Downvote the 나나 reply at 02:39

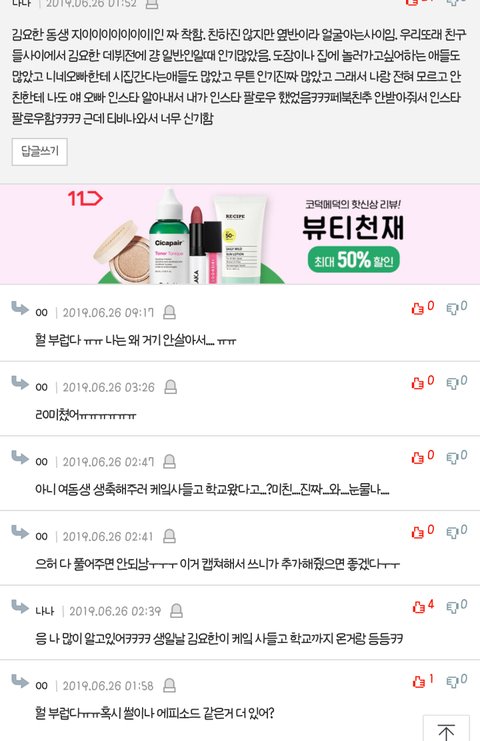[457, 606]
